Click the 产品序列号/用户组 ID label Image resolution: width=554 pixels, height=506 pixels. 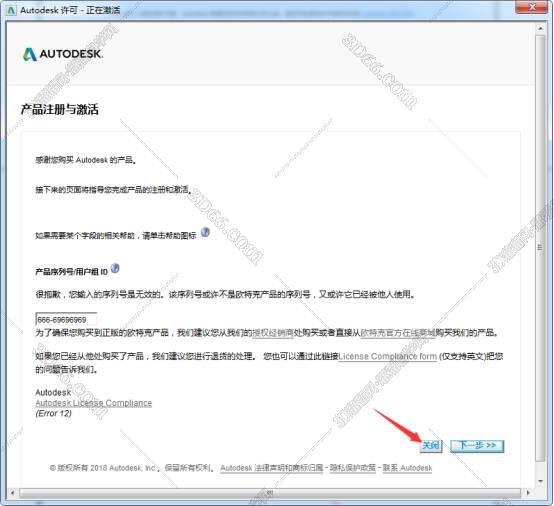71,271
